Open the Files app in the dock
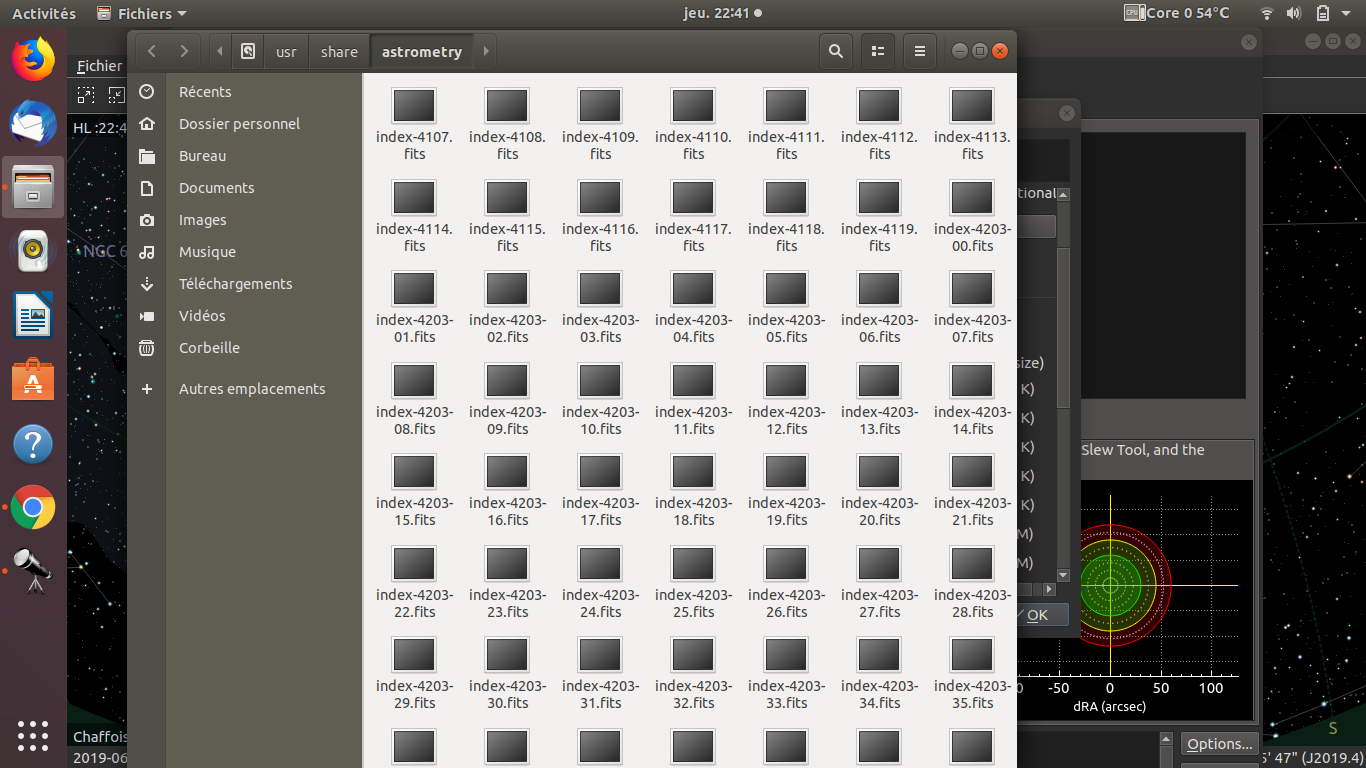This screenshot has height=768, width=1366. point(33,187)
